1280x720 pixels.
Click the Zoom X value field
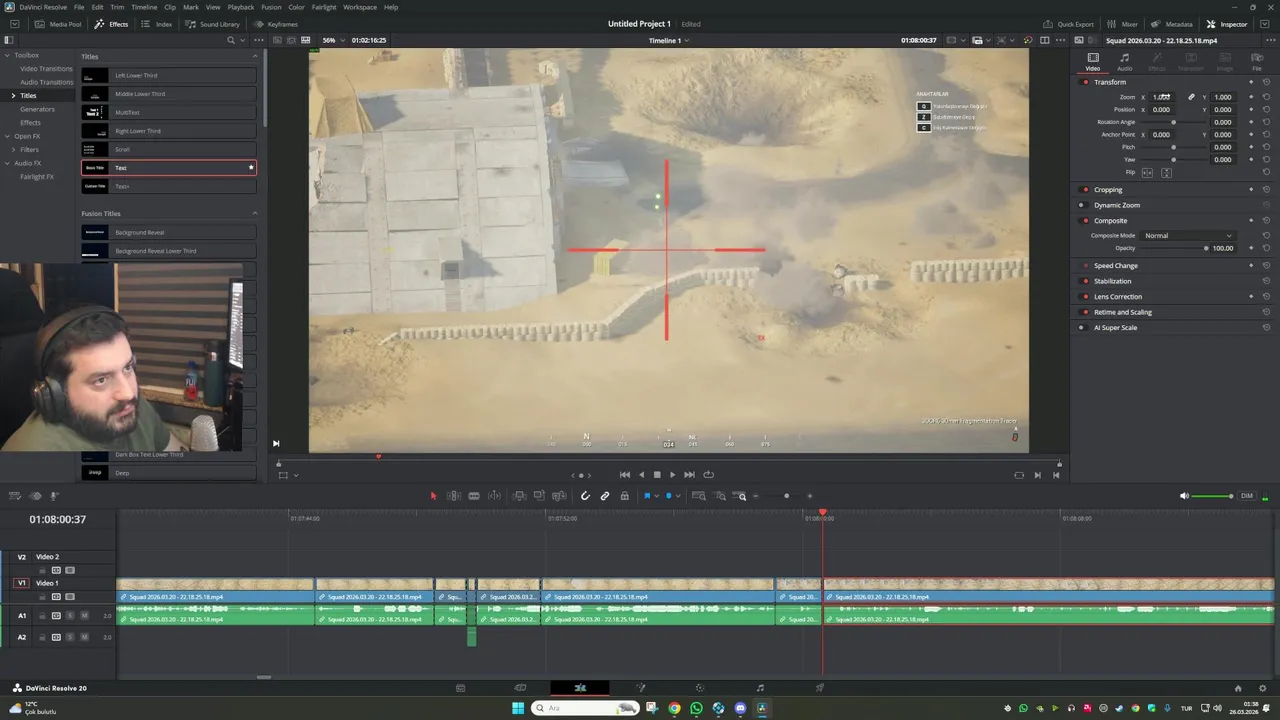point(1161,97)
